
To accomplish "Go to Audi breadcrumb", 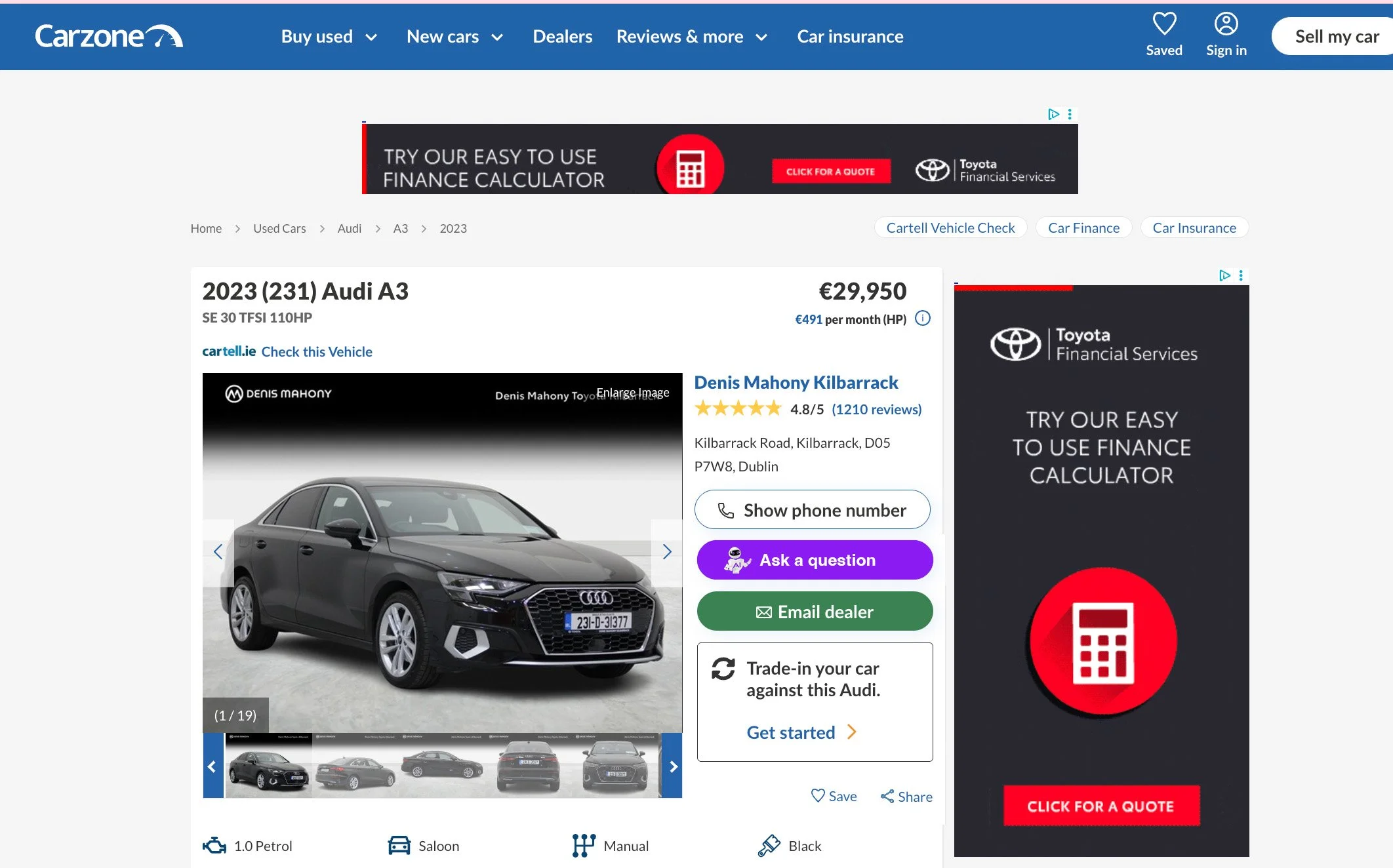I will pyautogui.click(x=350, y=228).
